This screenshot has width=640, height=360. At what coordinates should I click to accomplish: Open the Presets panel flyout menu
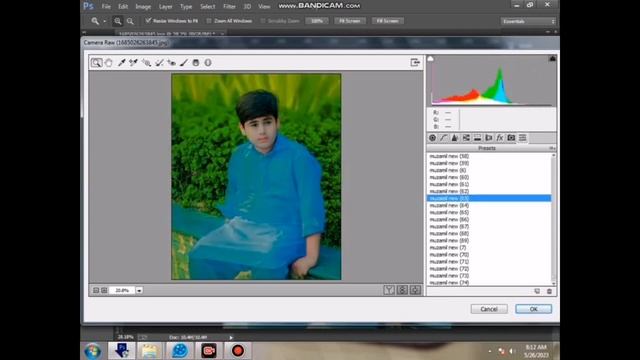552,148
